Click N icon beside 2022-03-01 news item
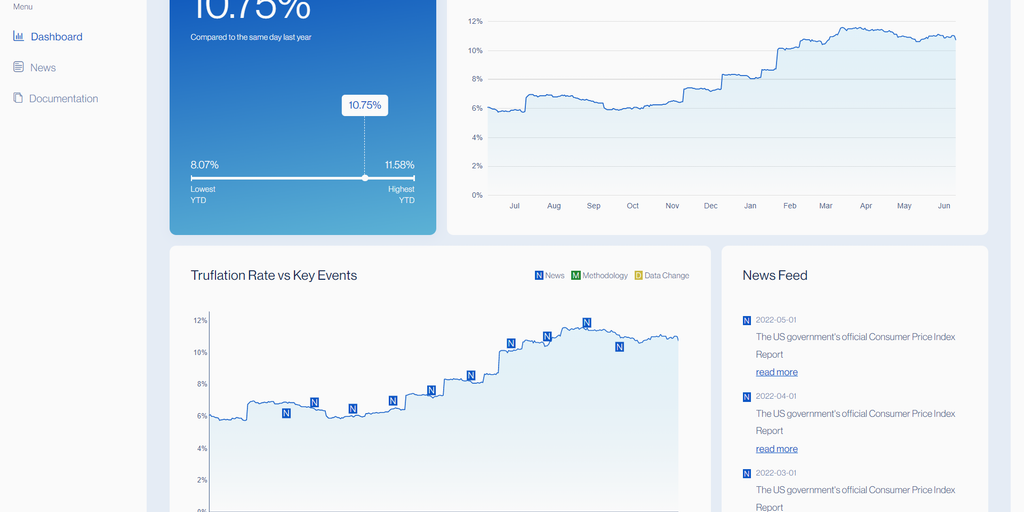Viewport: 1024px width, 512px height. pos(746,473)
